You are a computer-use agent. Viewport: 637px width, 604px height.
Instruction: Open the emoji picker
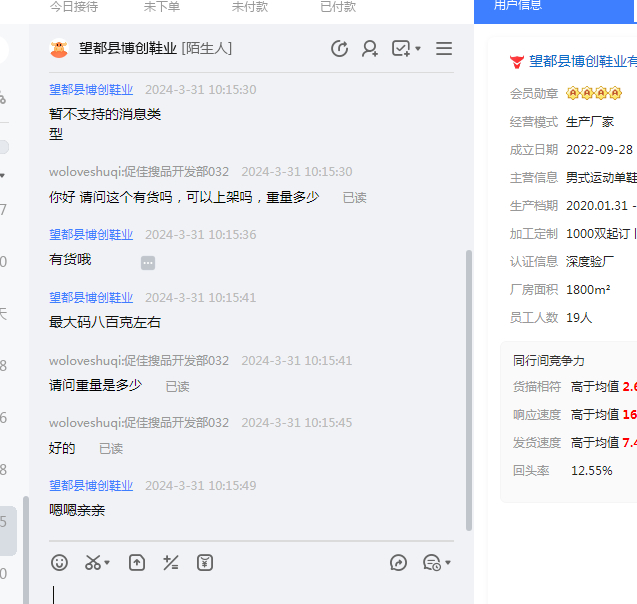click(59, 563)
